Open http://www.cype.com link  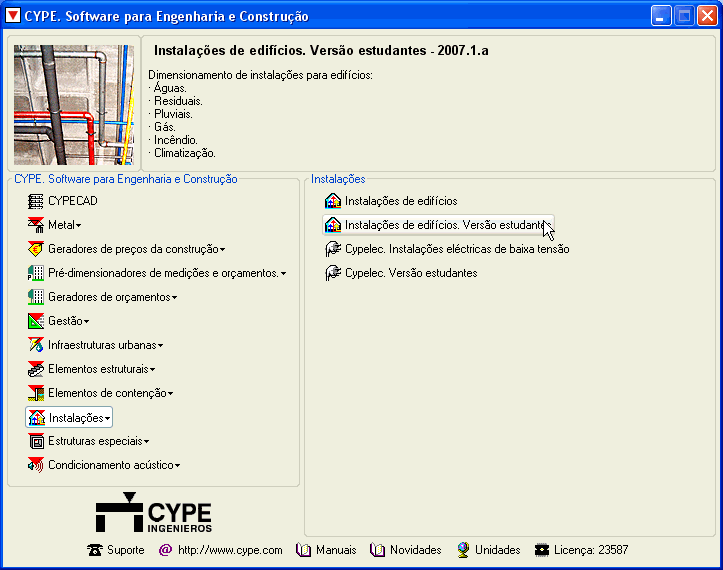point(230,550)
